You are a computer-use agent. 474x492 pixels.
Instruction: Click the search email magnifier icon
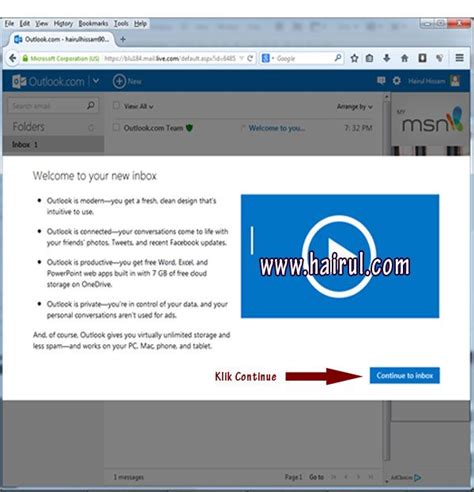point(90,106)
